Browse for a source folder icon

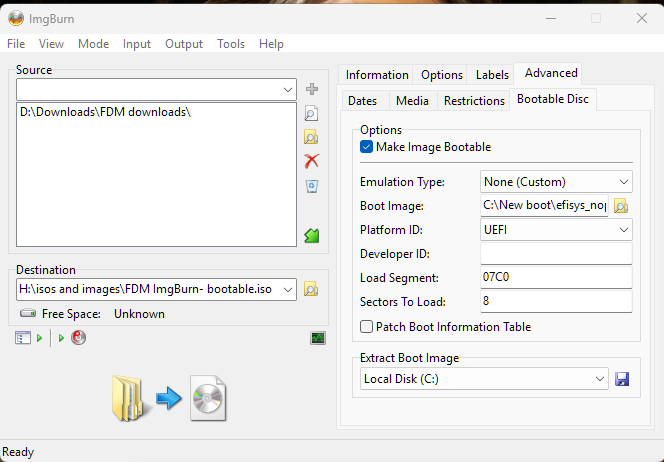[311, 137]
